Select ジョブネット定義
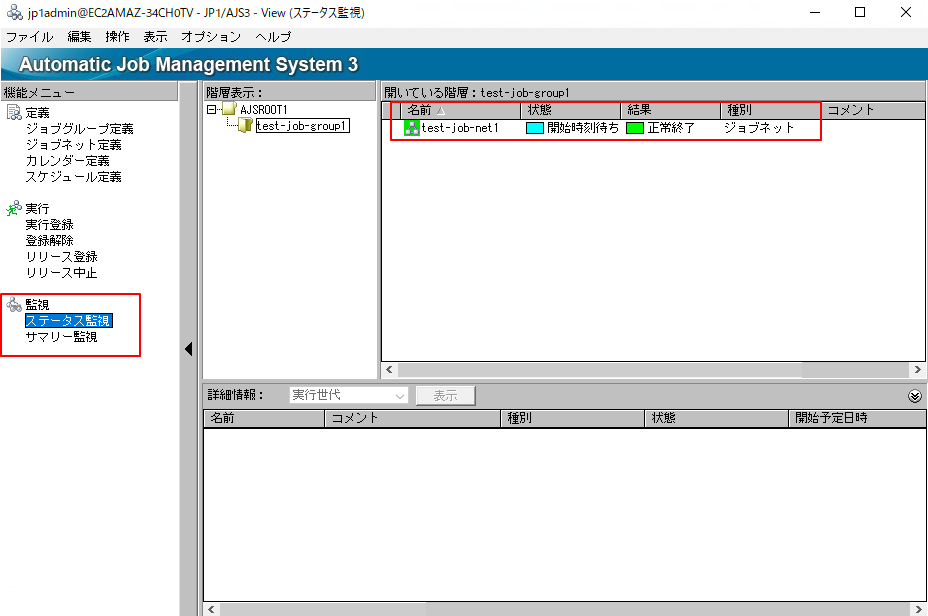928x616 pixels. [x=73, y=144]
